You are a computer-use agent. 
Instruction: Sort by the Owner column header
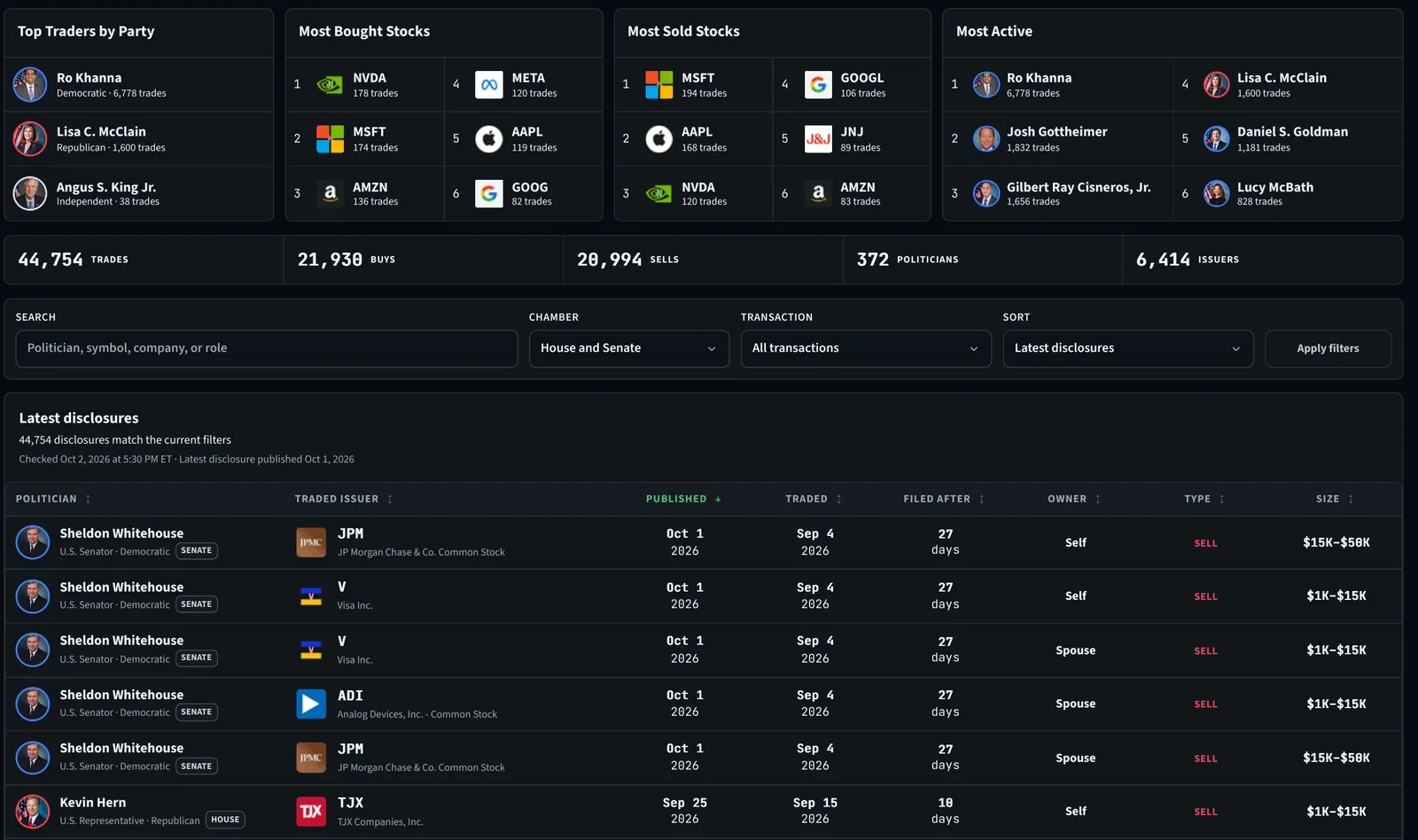tap(1074, 500)
